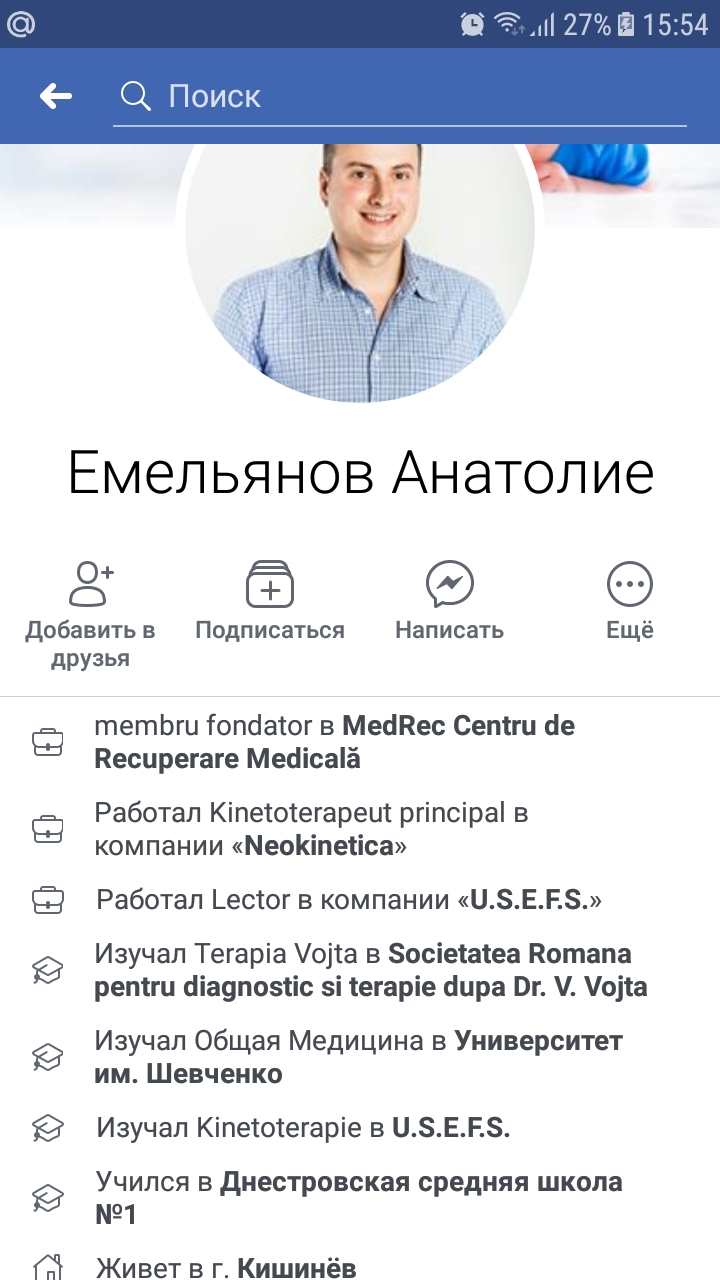Open the three-dots Ещё menu

tap(630, 584)
